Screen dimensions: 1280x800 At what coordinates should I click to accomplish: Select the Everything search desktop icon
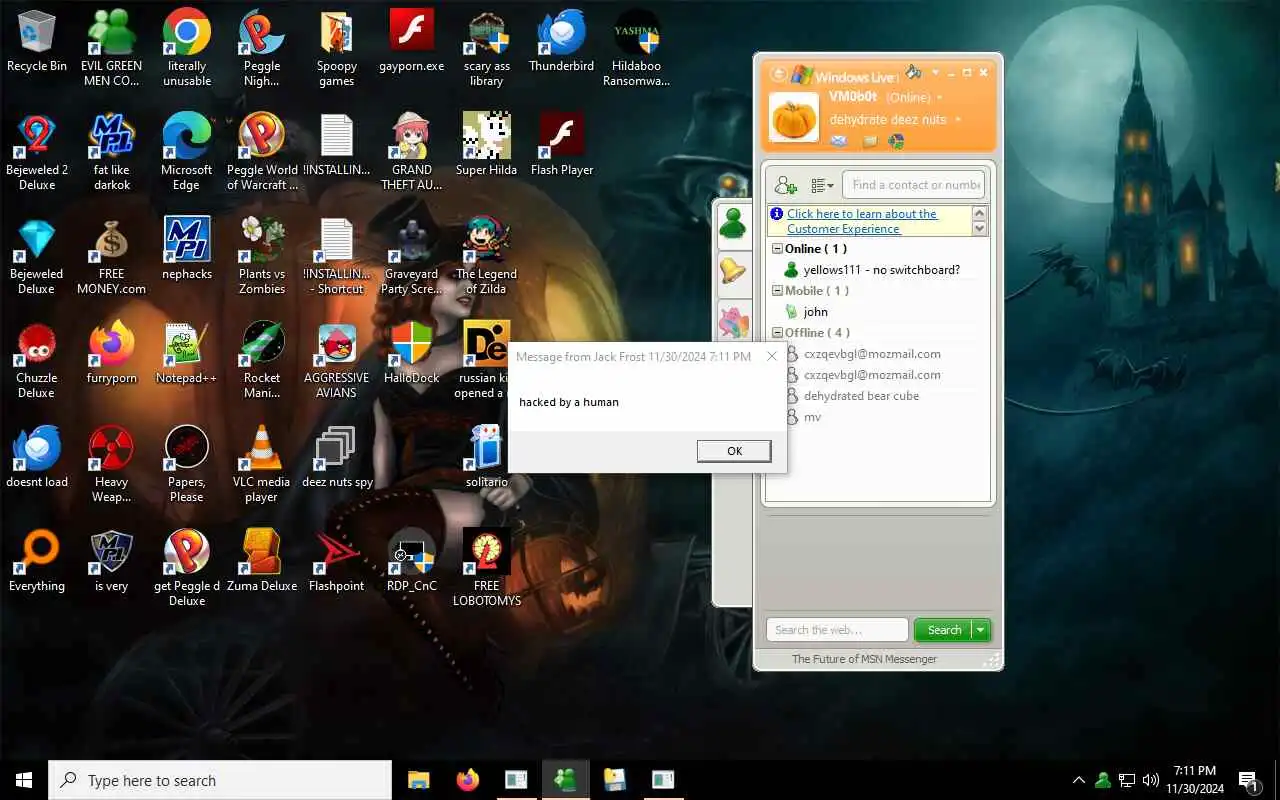pyautogui.click(x=37, y=561)
